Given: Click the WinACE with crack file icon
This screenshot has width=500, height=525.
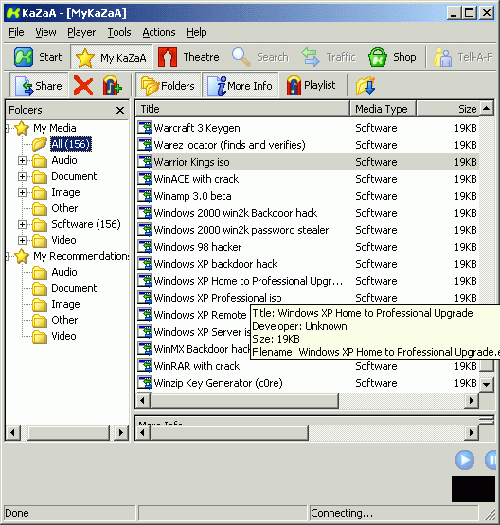Looking at the screenshot, I should [144, 179].
